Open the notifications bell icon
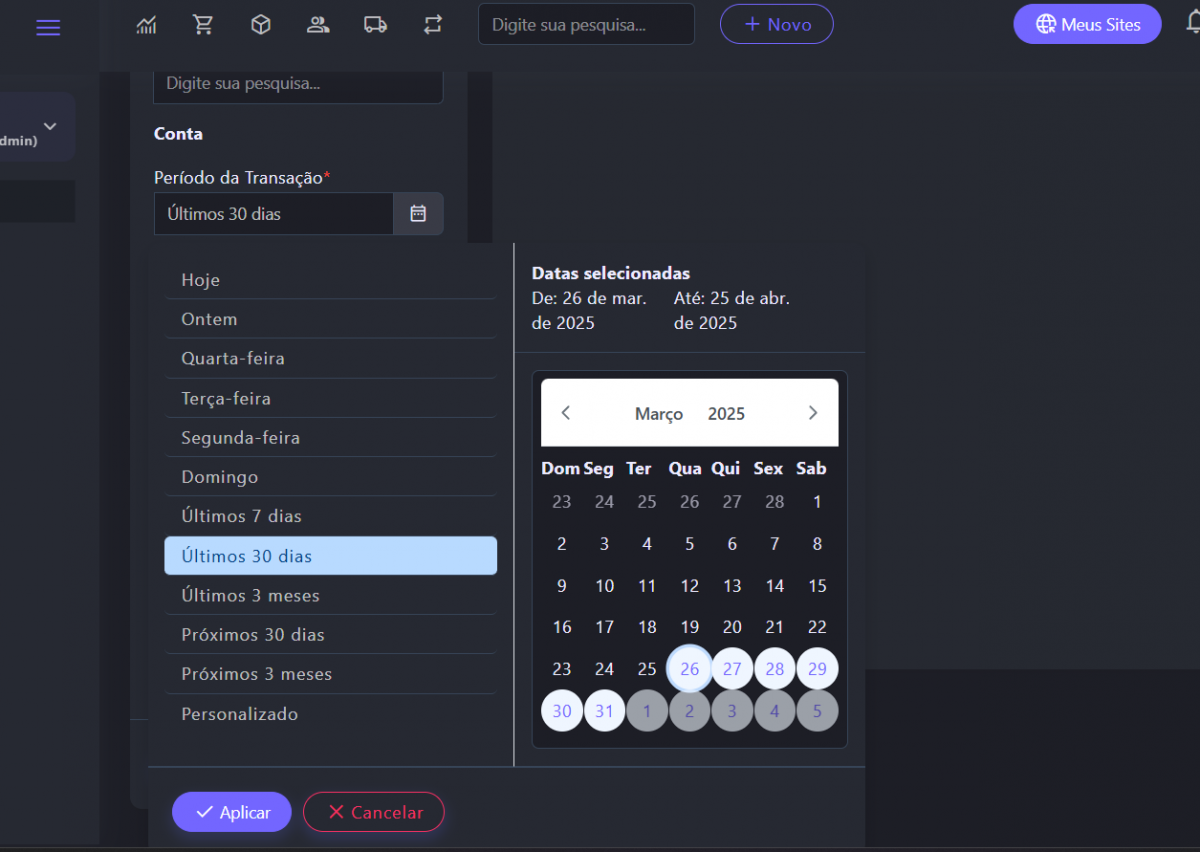 (x=1190, y=24)
